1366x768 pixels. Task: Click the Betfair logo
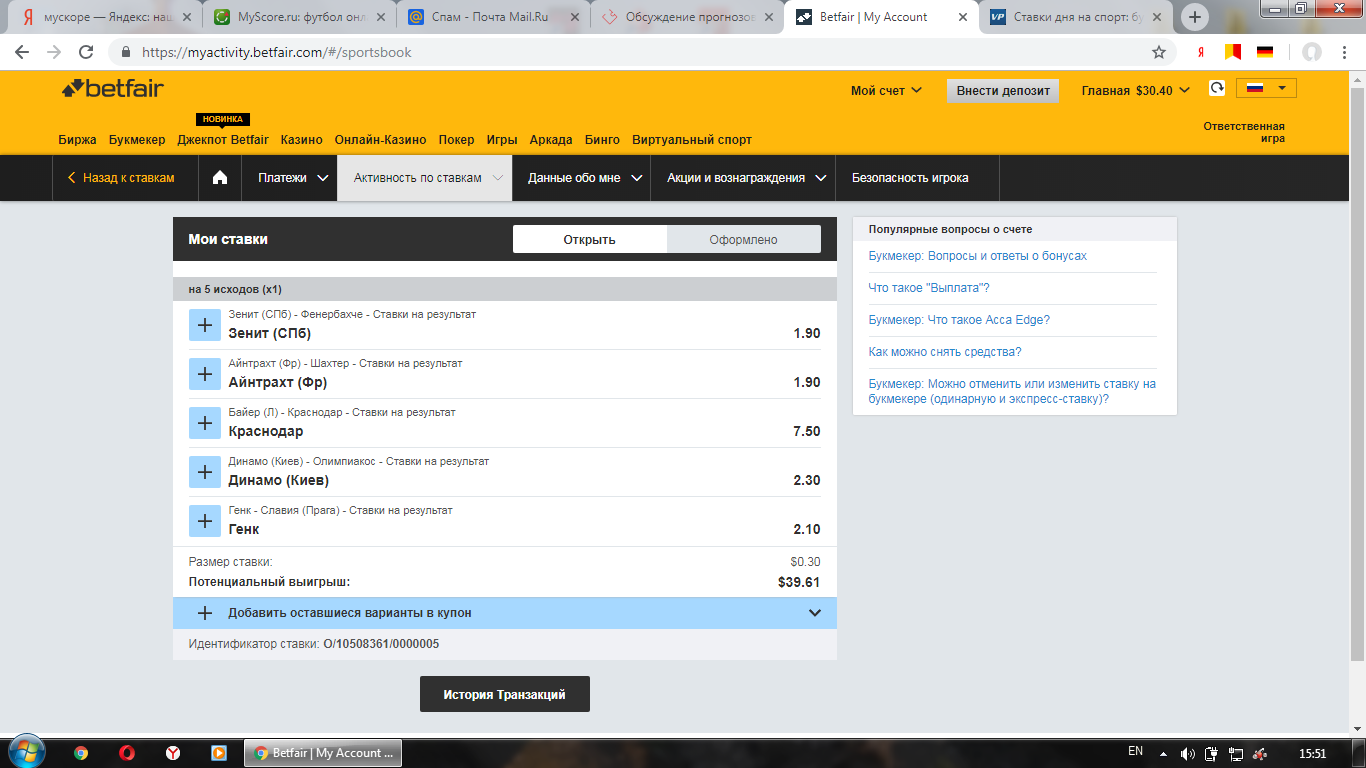113,89
